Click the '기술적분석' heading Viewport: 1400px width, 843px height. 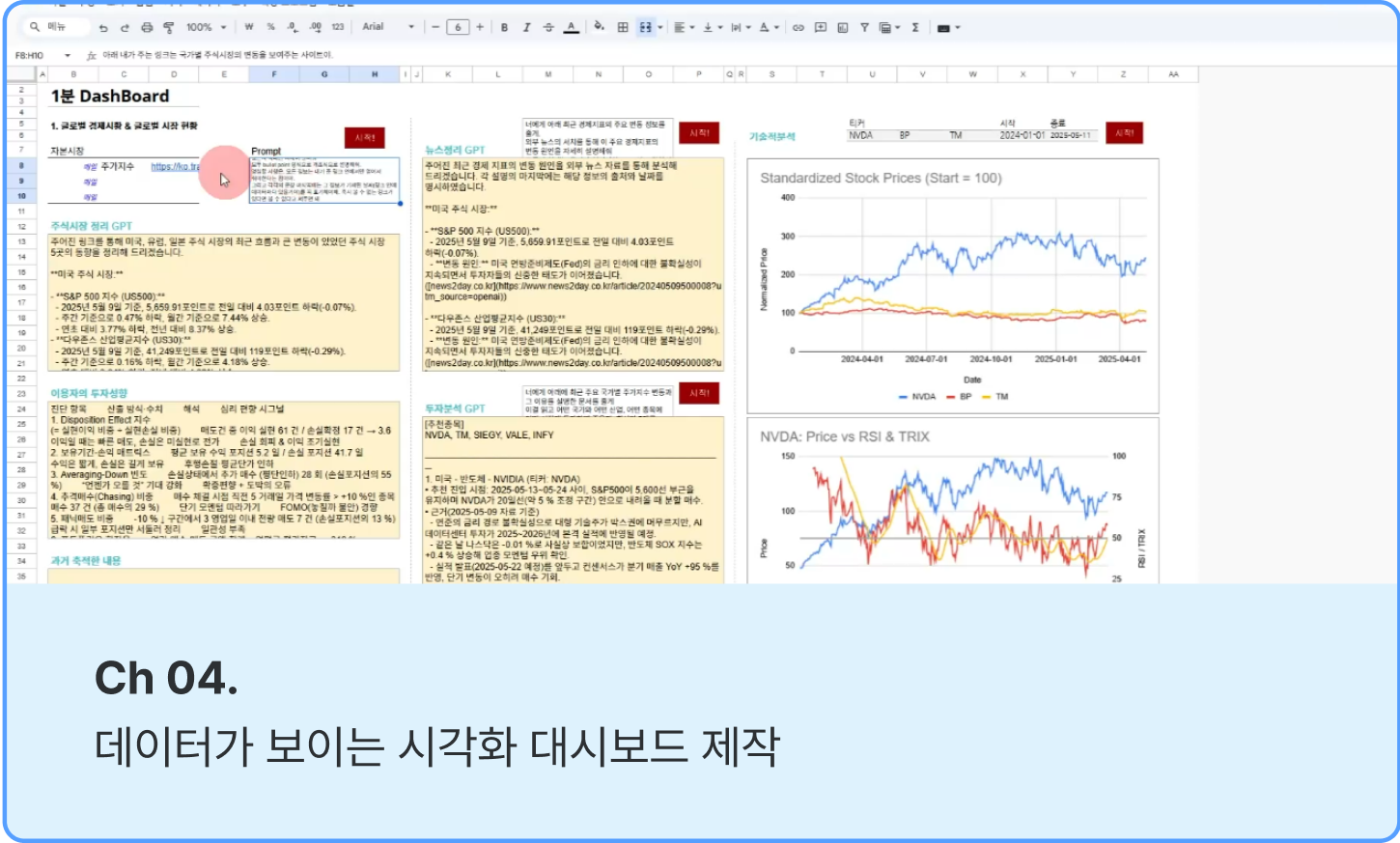(x=772, y=137)
